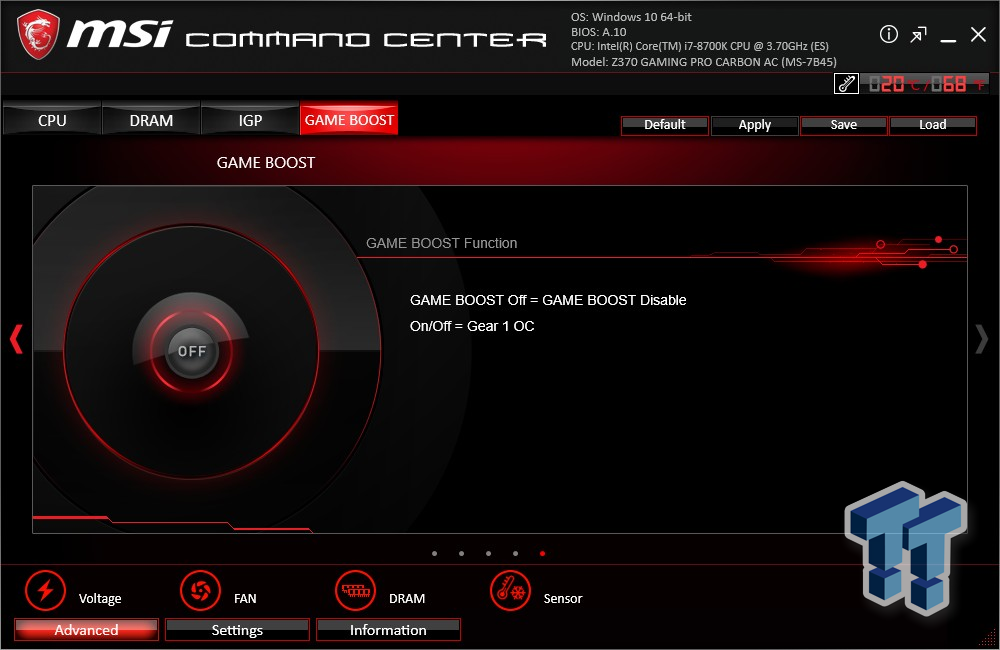The width and height of the screenshot is (1000, 650).
Task: Click the Voltage label text
Action: (100, 598)
